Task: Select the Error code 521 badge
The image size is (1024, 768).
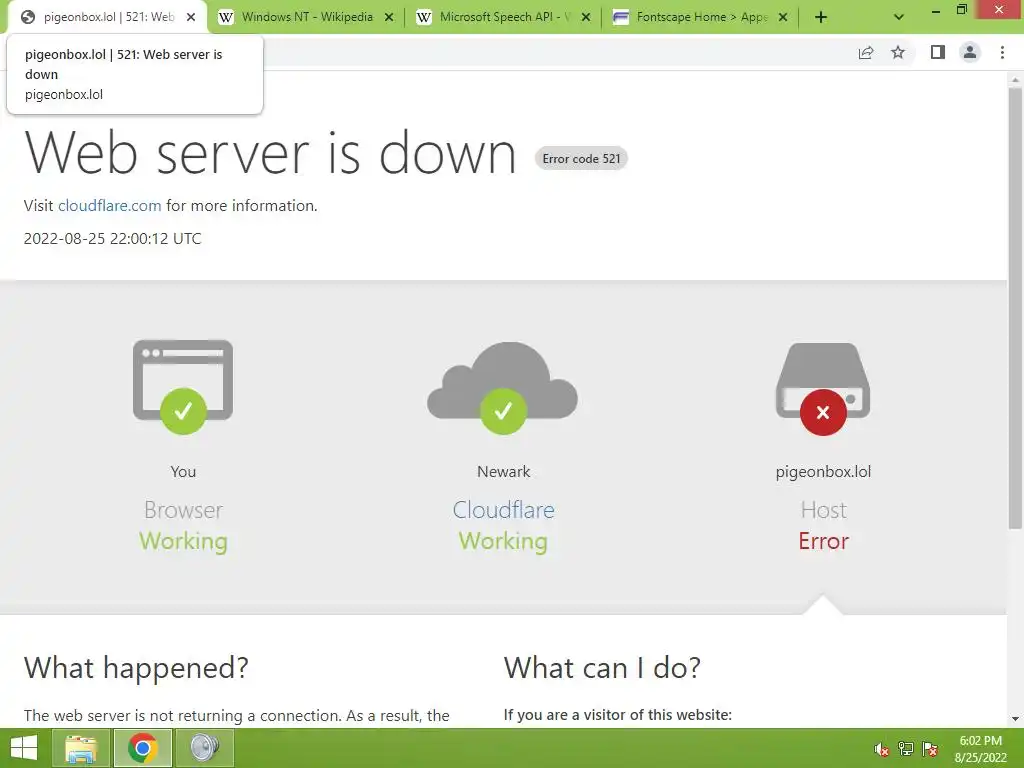Action: pyautogui.click(x=581, y=159)
